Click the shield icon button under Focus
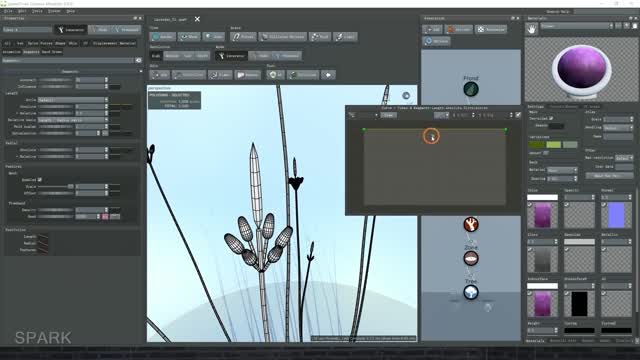The image size is (640, 360). (x=276, y=75)
